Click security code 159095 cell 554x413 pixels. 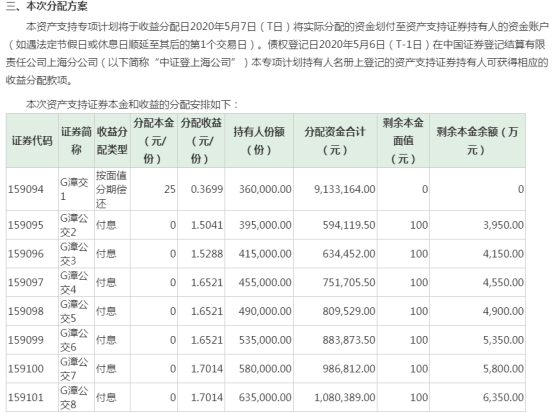pyautogui.click(x=32, y=225)
